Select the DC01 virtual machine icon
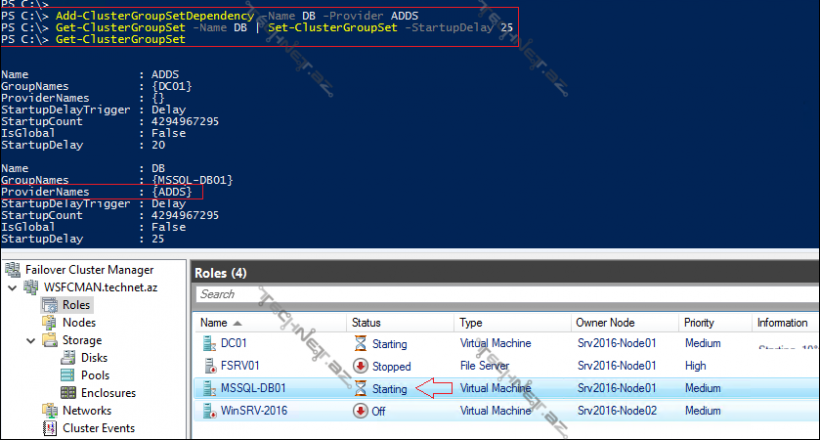820x440 pixels. coord(208,344)
